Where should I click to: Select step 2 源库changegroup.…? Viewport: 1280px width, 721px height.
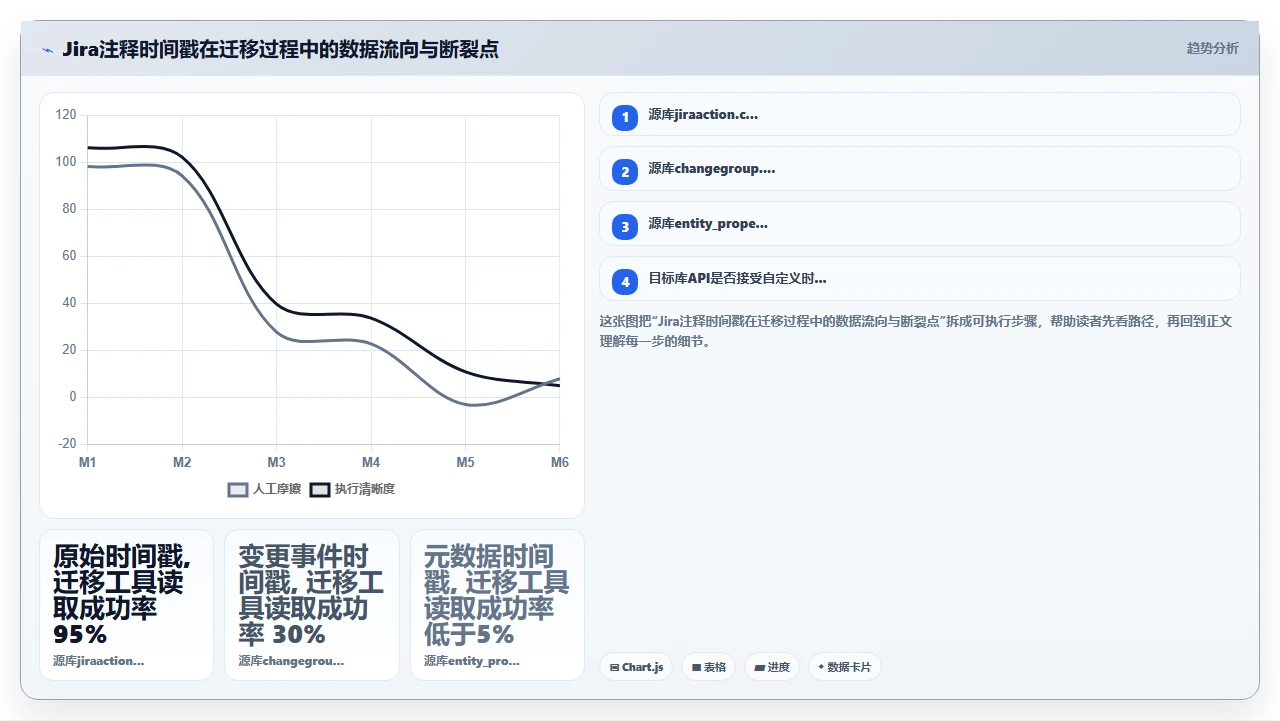point(919,169)
